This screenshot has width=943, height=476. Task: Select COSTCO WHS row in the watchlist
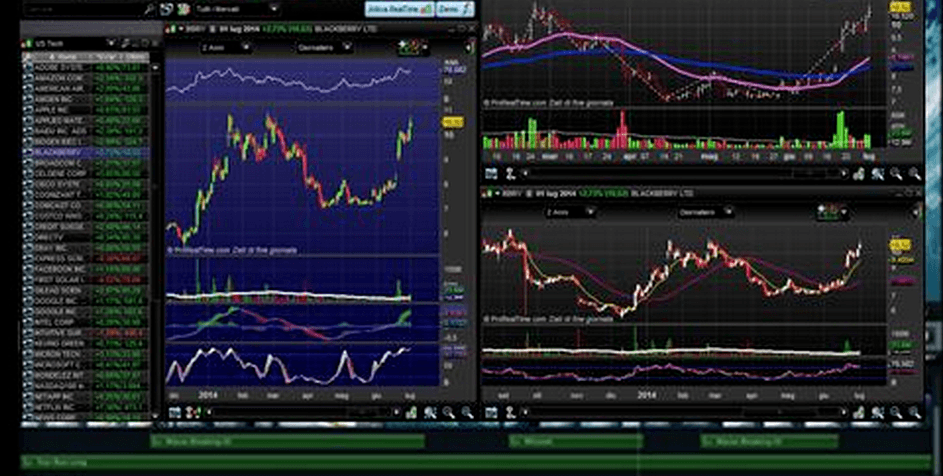87,216
